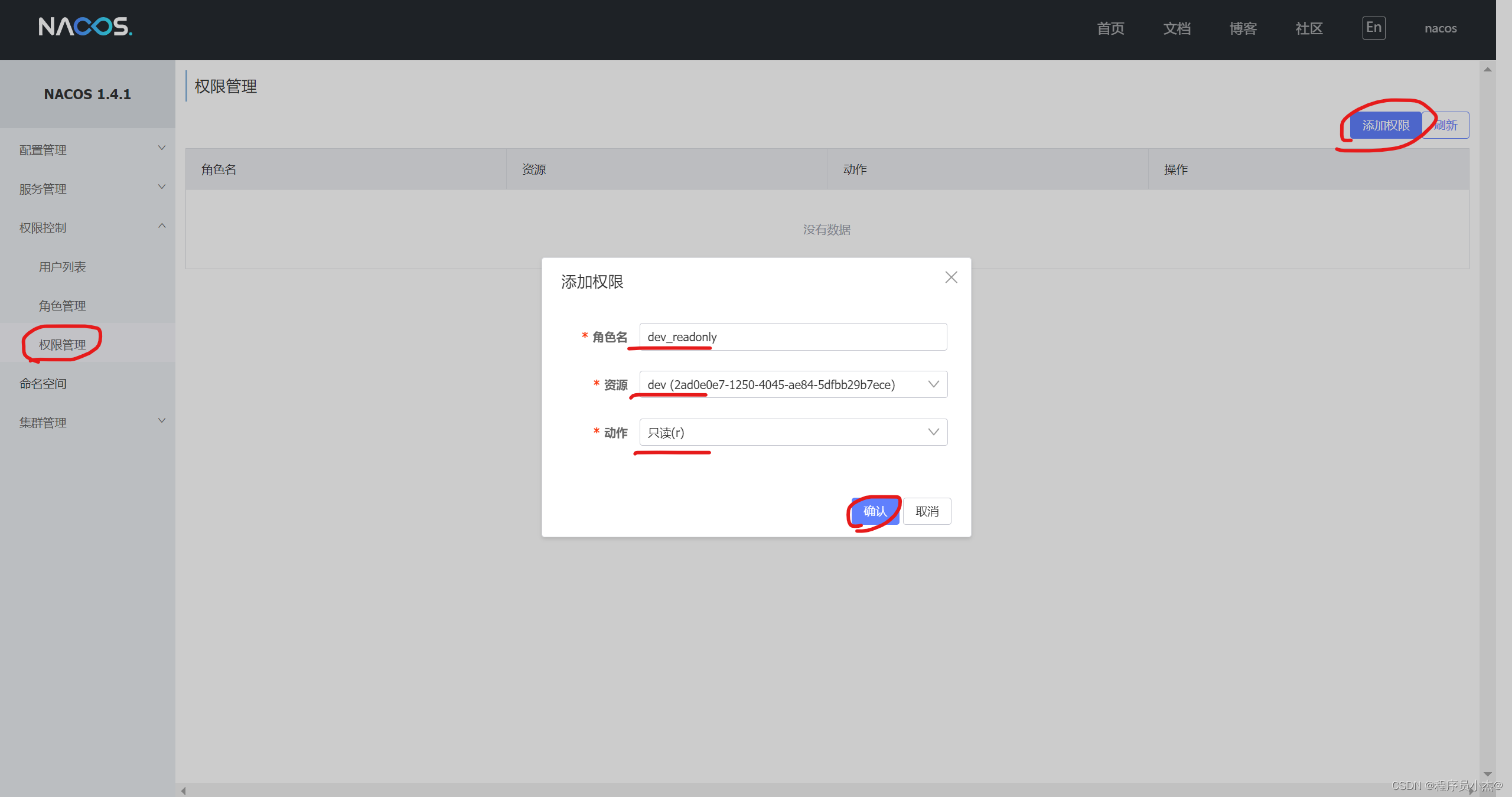Image resolution: width=1512 pixels, height=797 pixels.
Task: Expand the 集群管理 sidebar menu
Action: [x=87, y=423]
